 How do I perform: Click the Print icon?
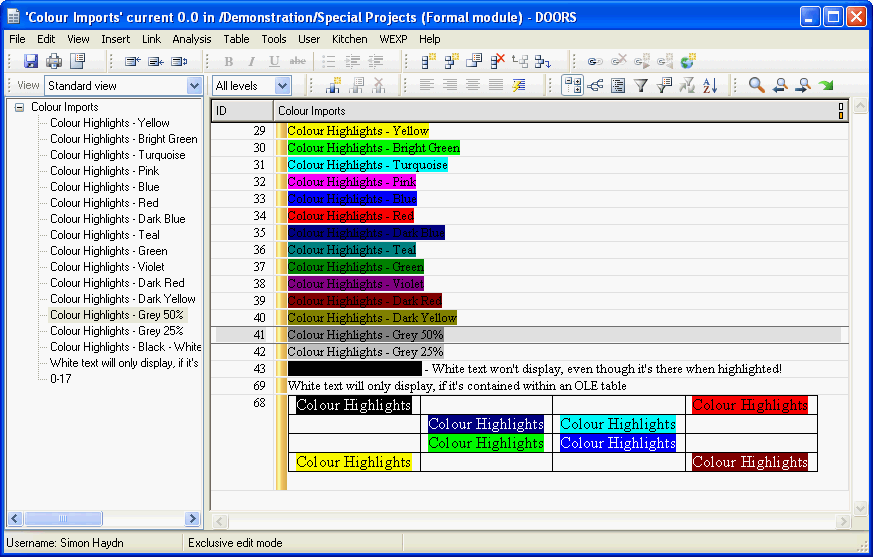(54, 61)
